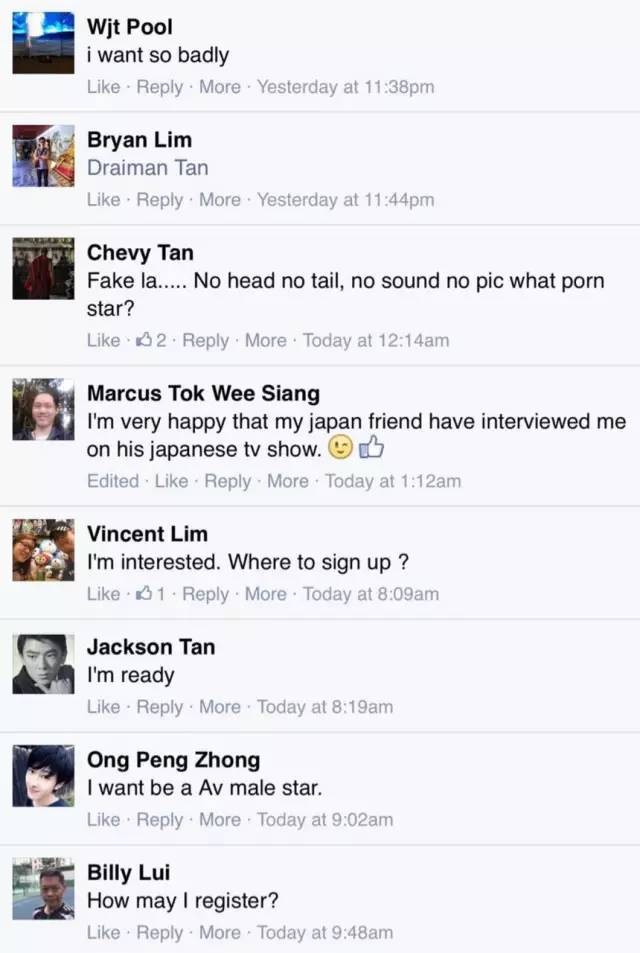Like Billy Lui's comment

[103, 932]
